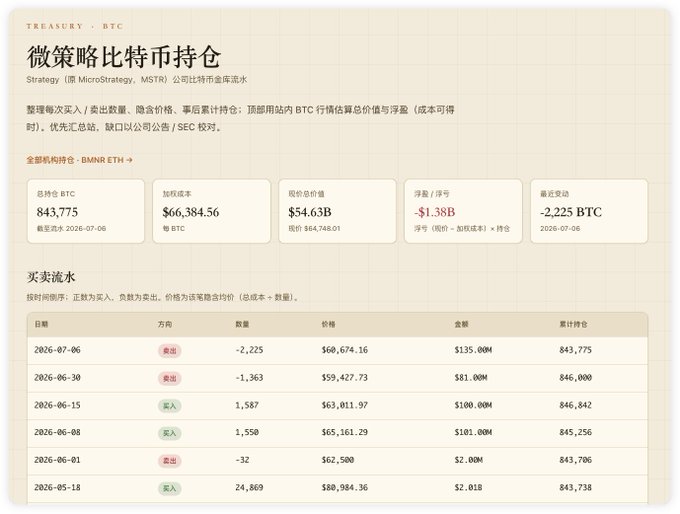
Task: Select the price $63,011.97
Action: [345, 406]
